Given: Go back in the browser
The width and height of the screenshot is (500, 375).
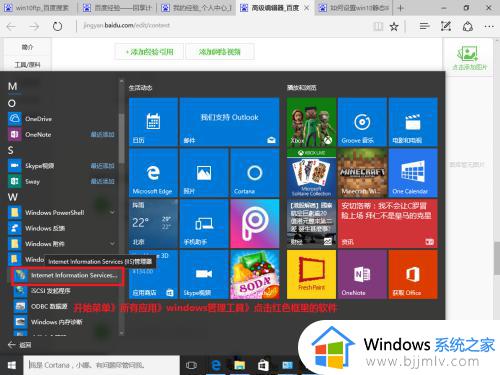Looking at the screenshot, I should 11,26.
